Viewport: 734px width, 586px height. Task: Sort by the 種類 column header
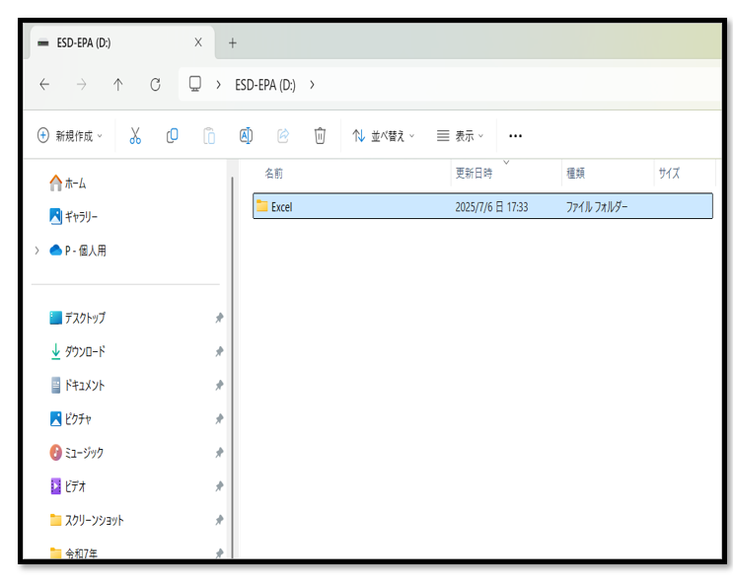click(x=576, y=173)
